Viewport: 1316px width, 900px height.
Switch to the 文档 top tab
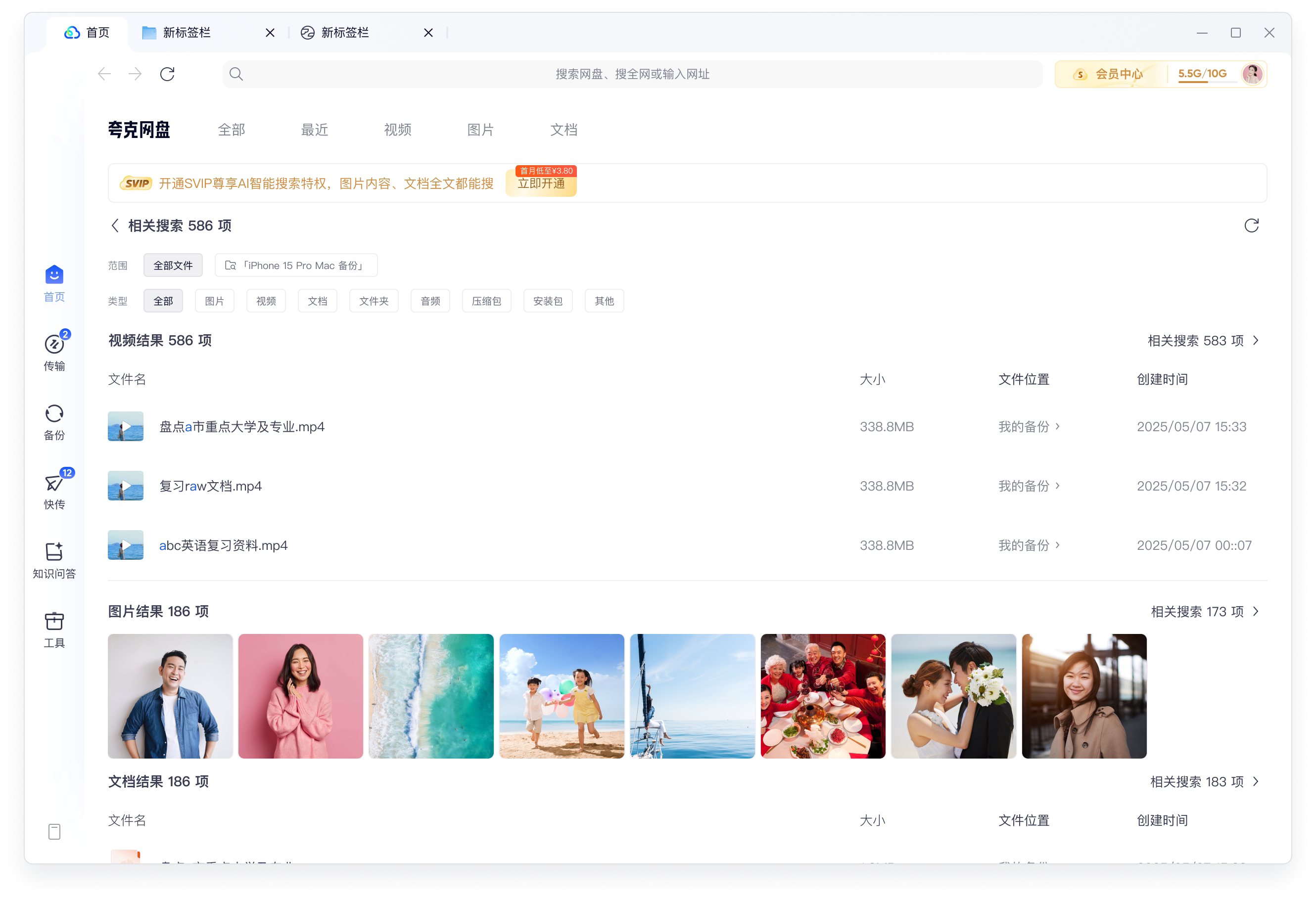[564, 130]
